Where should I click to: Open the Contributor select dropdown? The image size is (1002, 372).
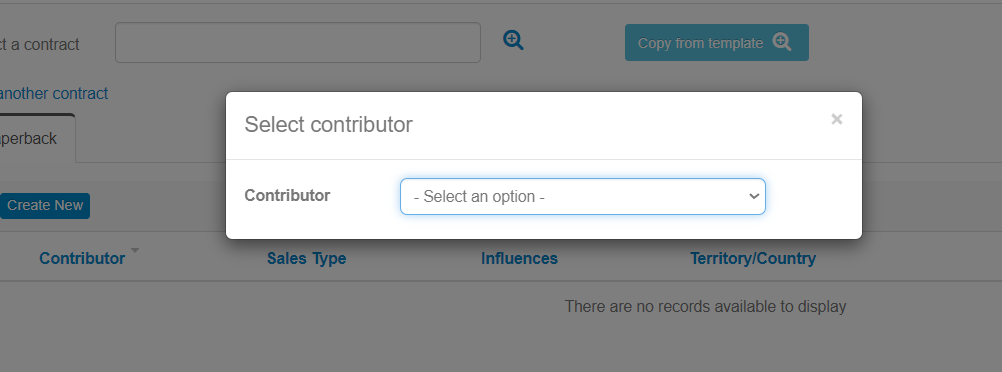coord(582,196)
